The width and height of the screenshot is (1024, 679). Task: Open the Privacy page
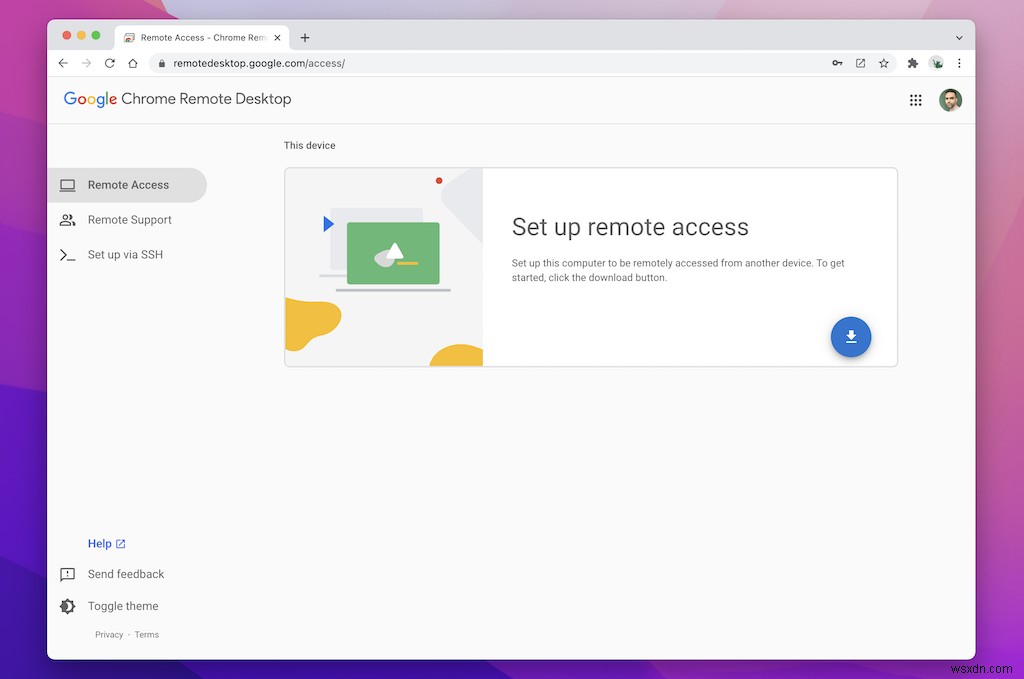pyautogui.click(x=108, y=634)
